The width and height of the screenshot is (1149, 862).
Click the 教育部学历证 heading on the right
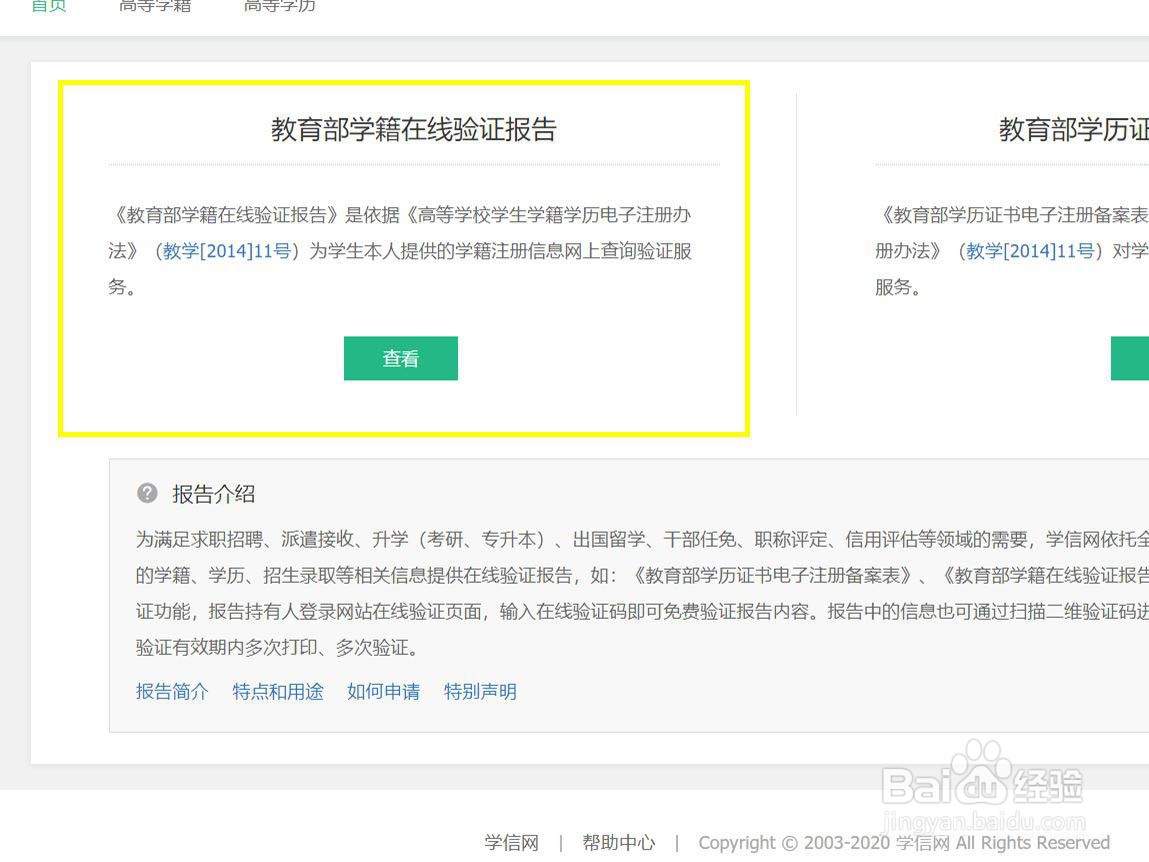[1070, 128]
